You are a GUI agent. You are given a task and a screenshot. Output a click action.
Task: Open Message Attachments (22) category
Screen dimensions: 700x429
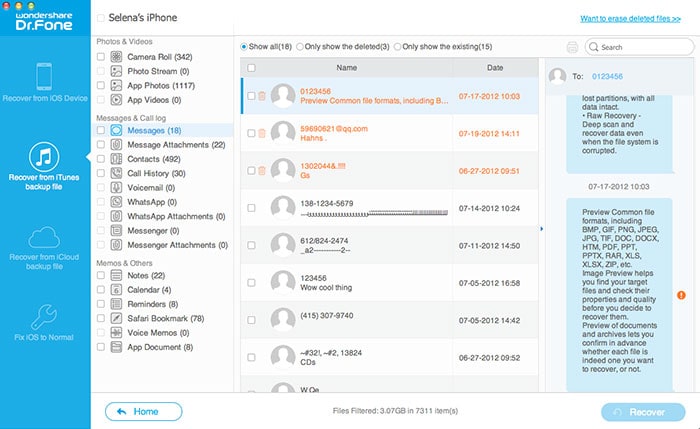click(176, 145)
